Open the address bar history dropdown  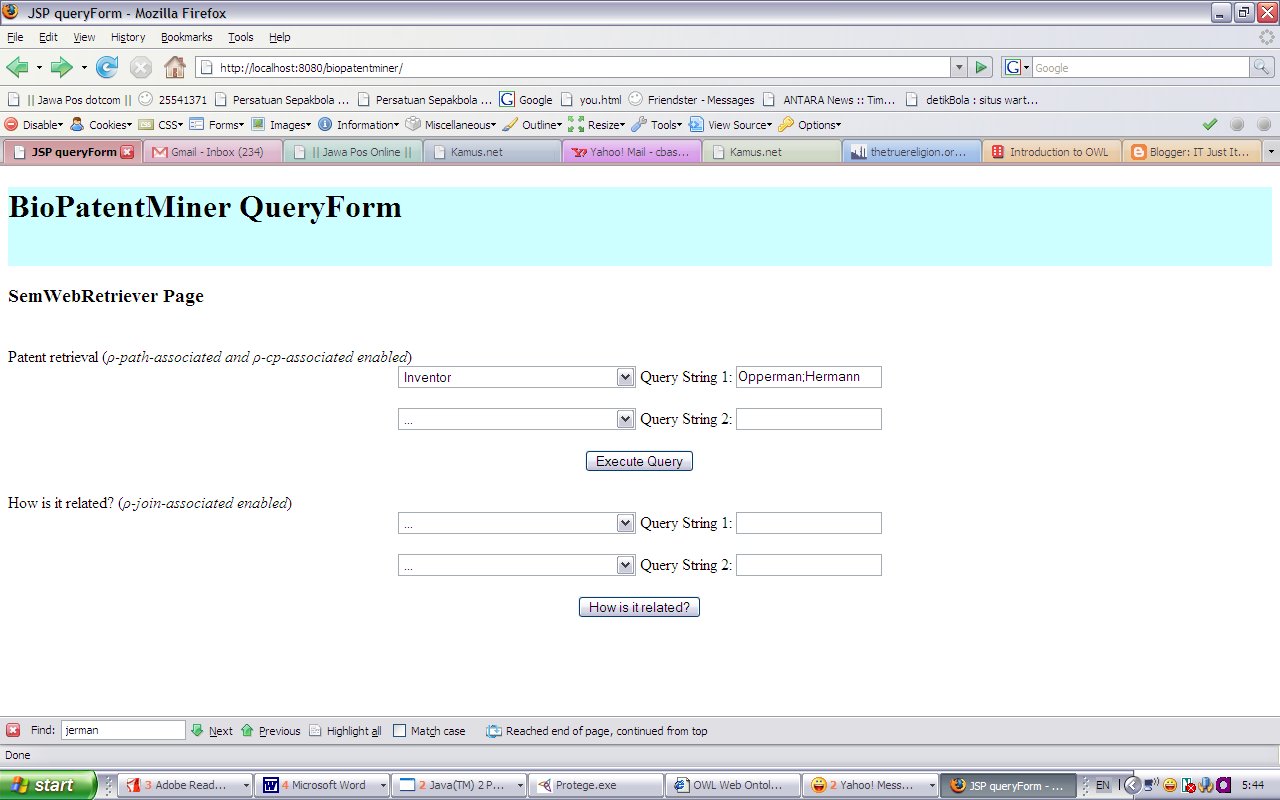pos(959,67)
